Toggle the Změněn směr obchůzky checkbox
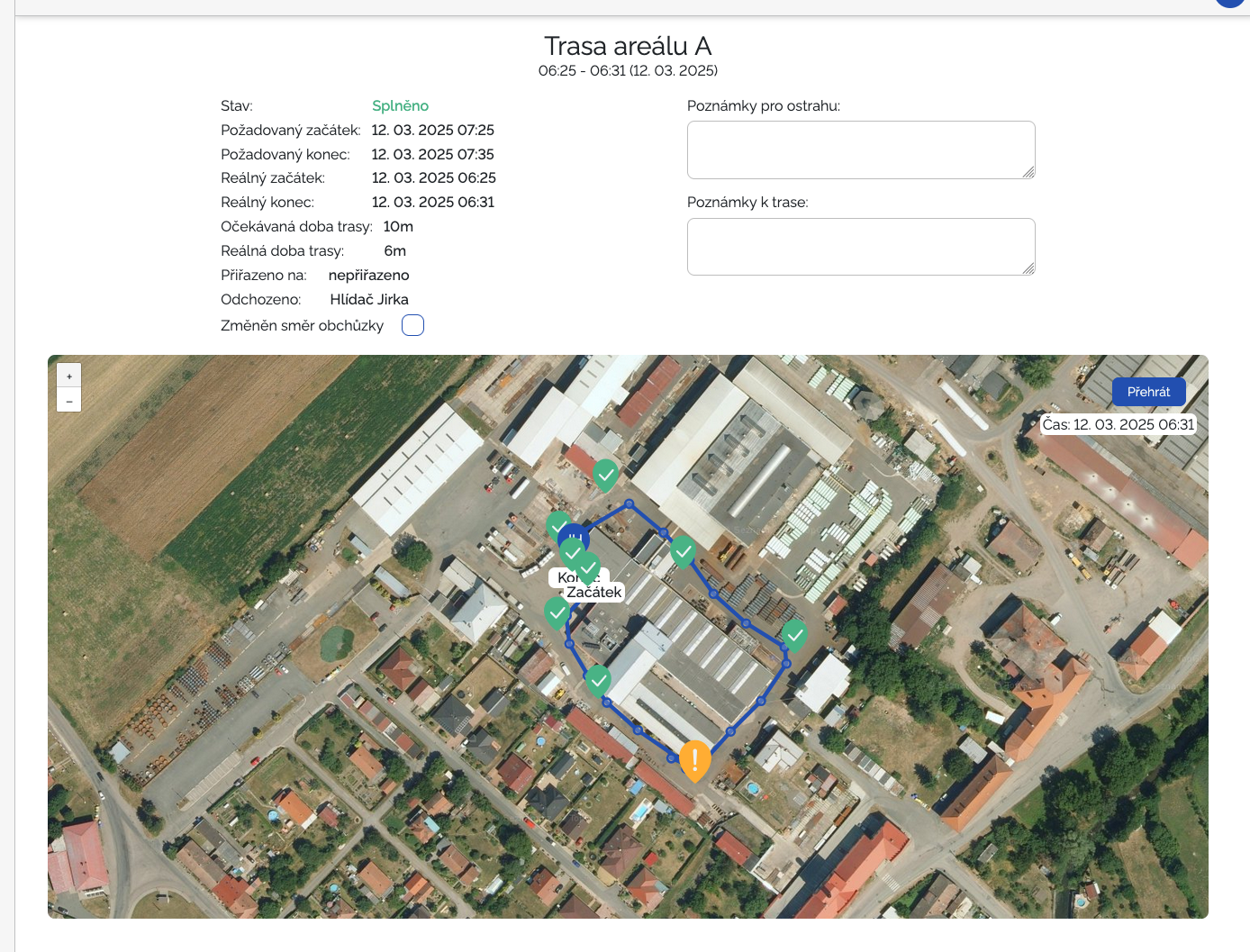The width and height of the screenshot is (1250, 952). (412, 325)
